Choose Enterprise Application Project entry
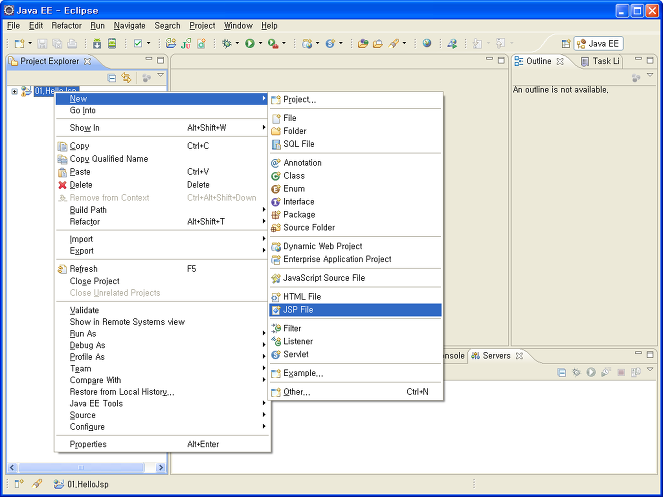This screenshot has height=497, width=663. click(x=356, y=259)
